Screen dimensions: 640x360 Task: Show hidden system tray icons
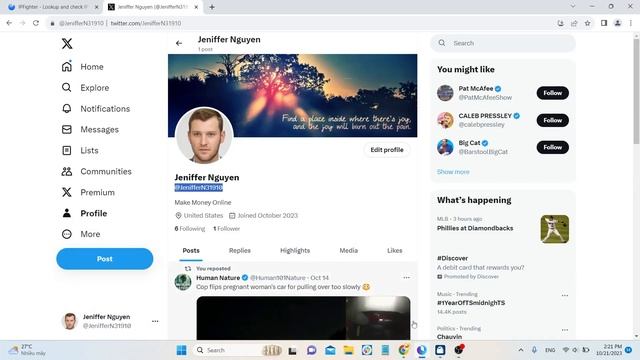(x=521, y=350)
